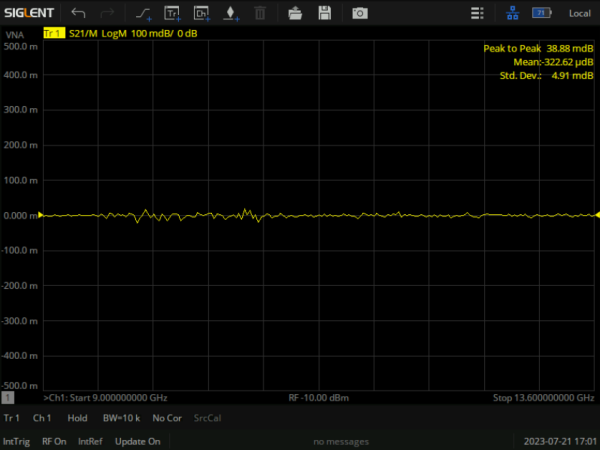Image resolution: width=600 pixels, height=450 pixels.
Task: Click the LAN network status icon
Action: pyautogui.click(x=513, y=13)
